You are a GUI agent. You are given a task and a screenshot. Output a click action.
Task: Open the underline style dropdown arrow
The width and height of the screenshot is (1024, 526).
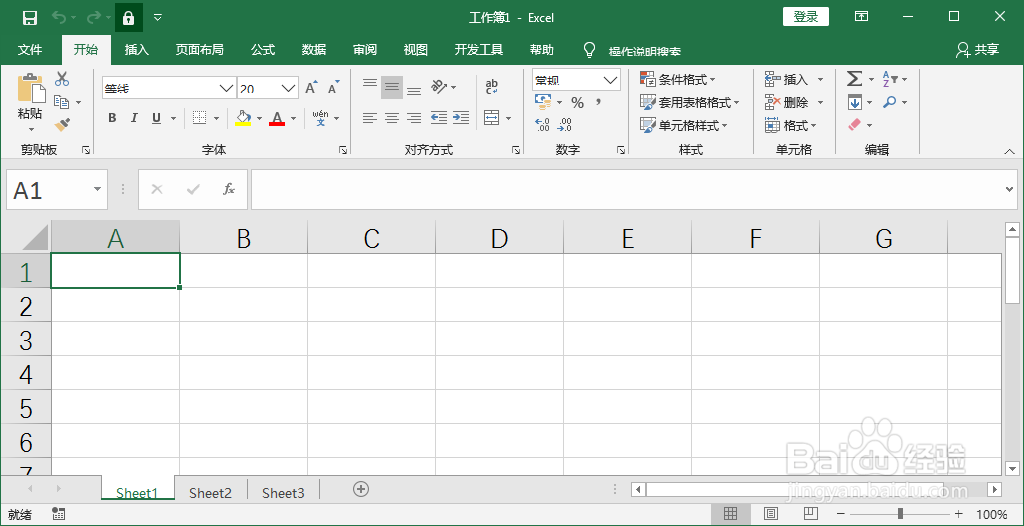point(174,118)
